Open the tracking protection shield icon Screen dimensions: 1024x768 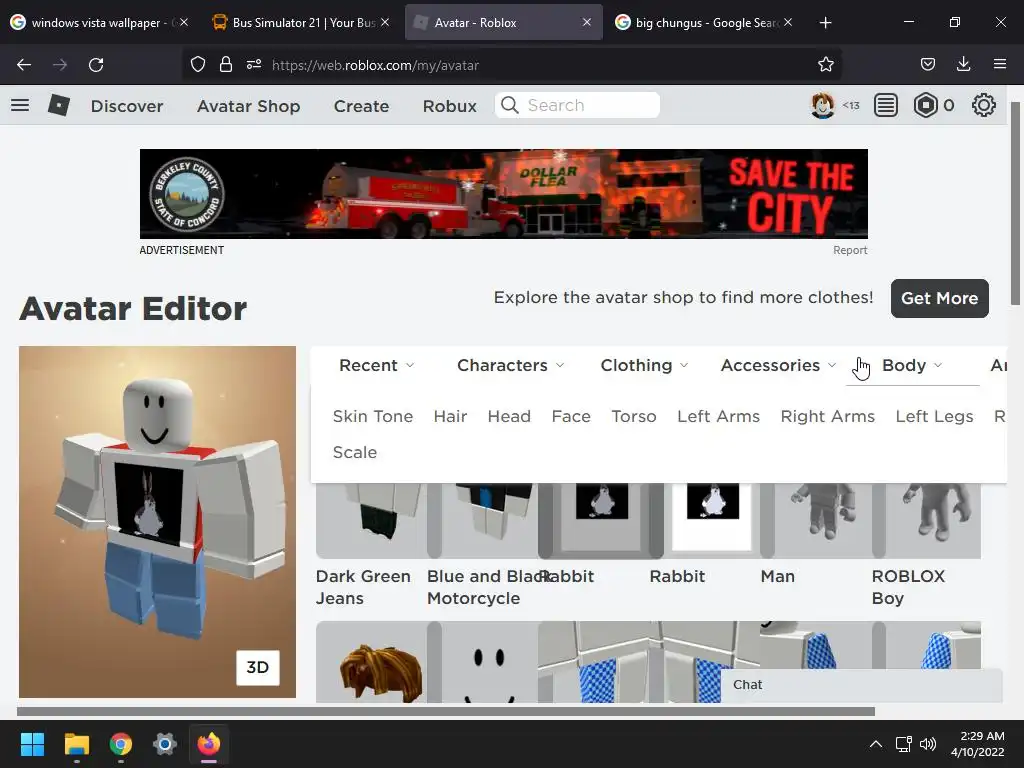click(198, 65)
